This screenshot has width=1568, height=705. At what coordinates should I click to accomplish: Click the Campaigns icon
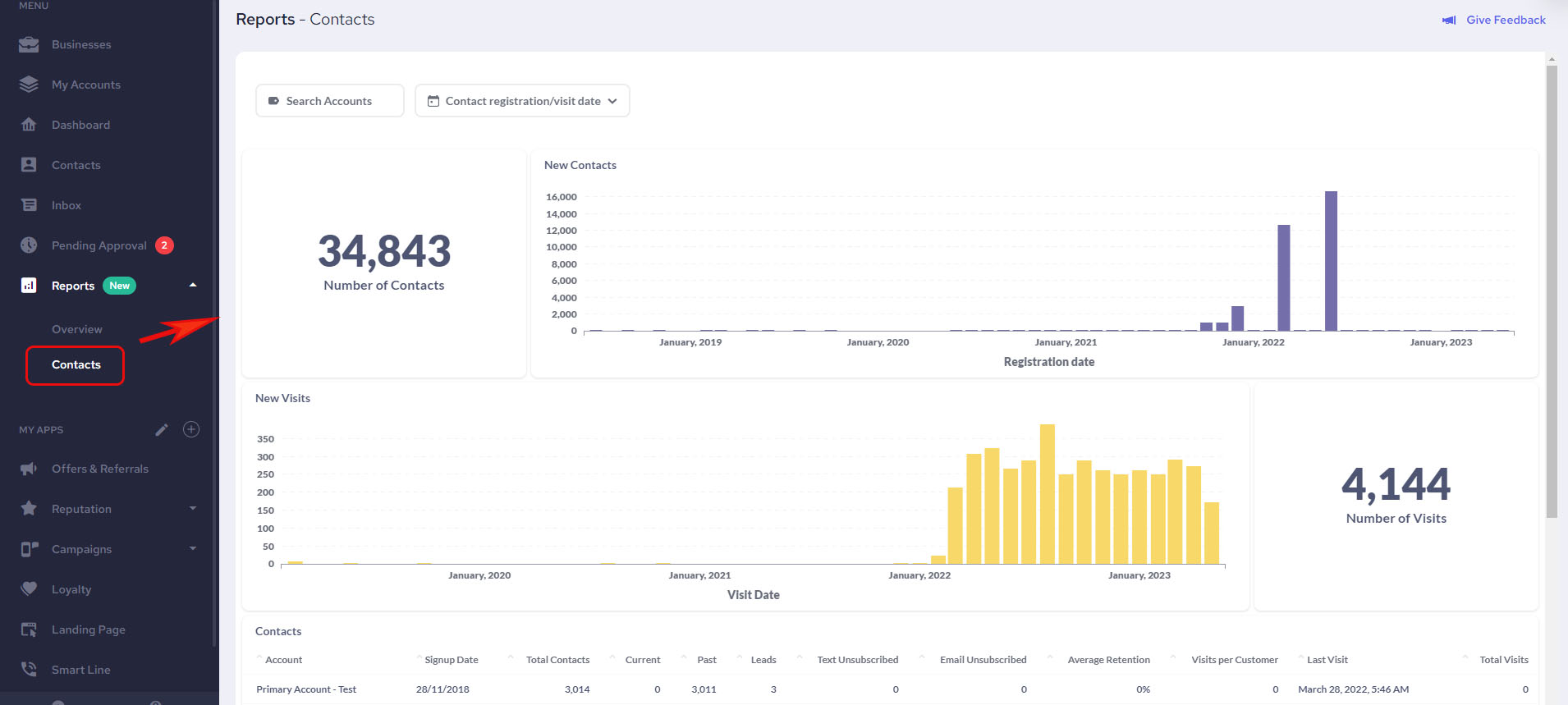coord(30,549)
